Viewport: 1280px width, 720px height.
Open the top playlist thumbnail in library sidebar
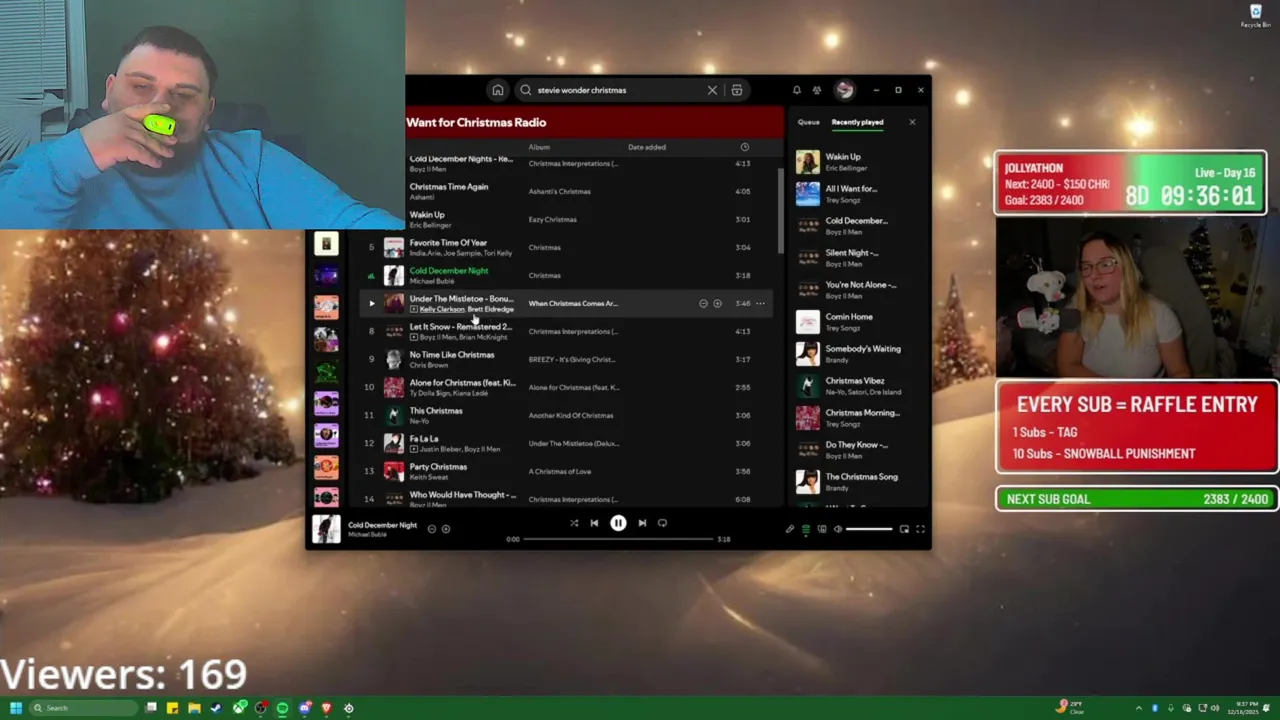[x=326, y=243]
